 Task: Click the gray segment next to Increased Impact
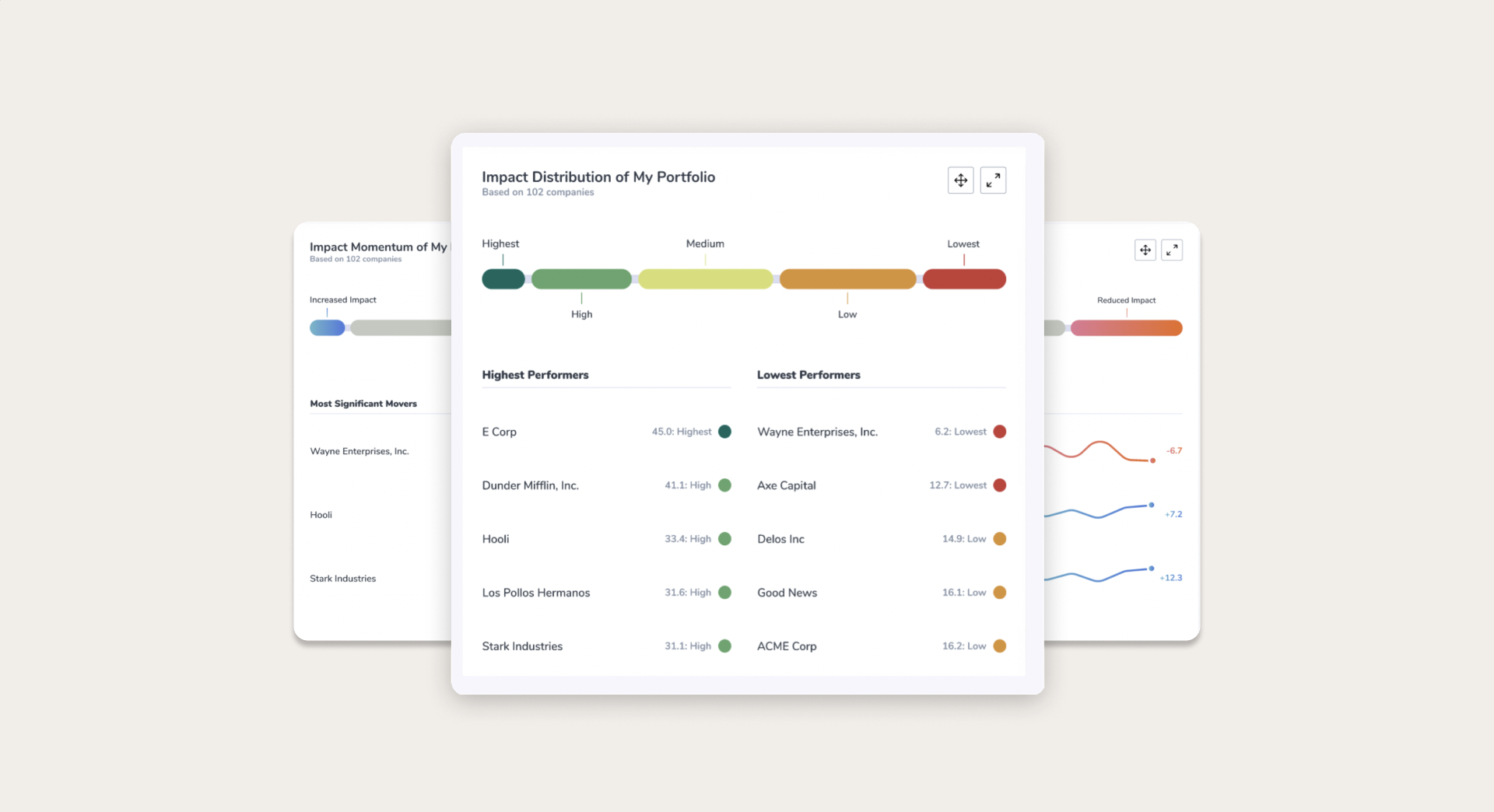401,328
